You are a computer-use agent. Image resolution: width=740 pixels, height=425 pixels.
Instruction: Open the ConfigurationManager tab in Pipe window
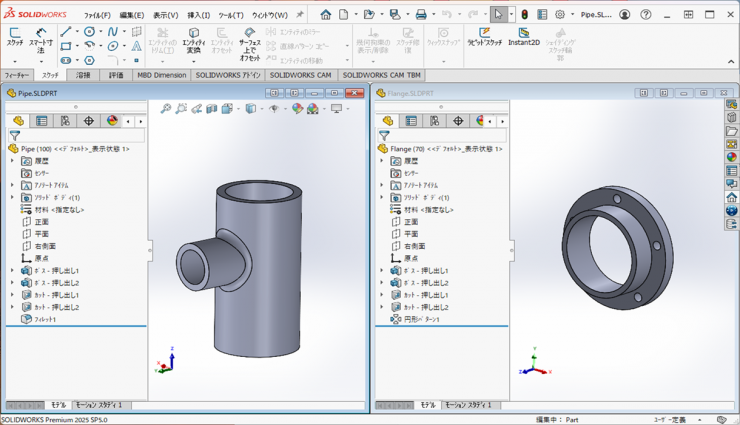point(65,121)
